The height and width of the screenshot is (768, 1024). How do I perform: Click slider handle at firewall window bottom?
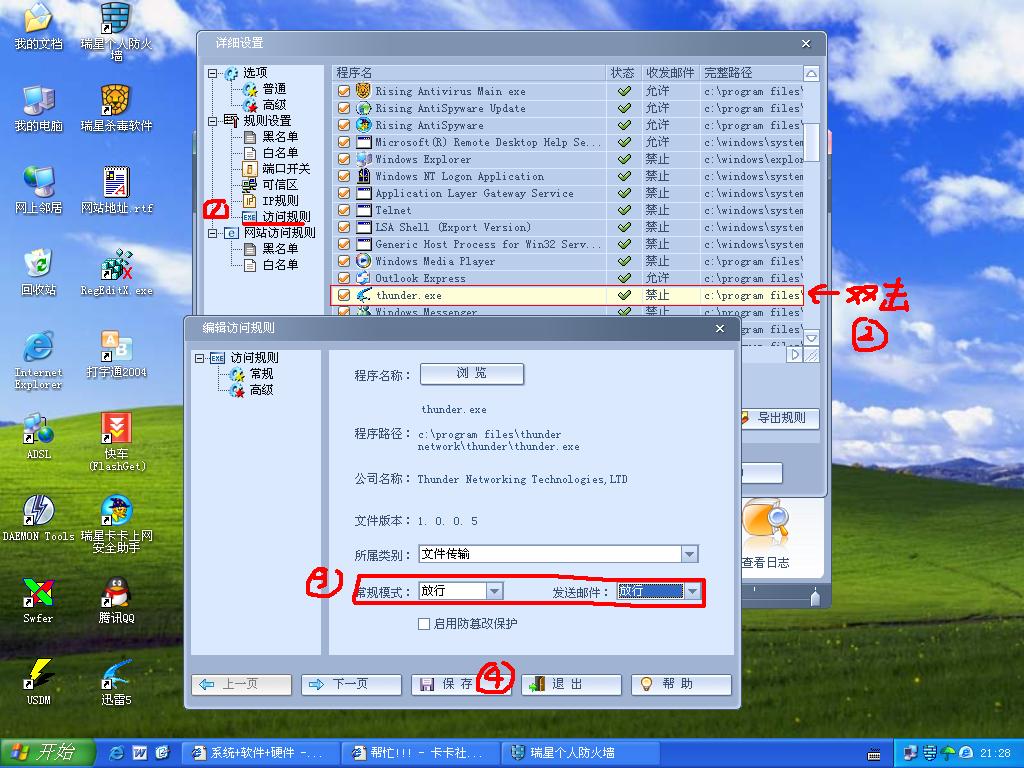tap(815, 597)
